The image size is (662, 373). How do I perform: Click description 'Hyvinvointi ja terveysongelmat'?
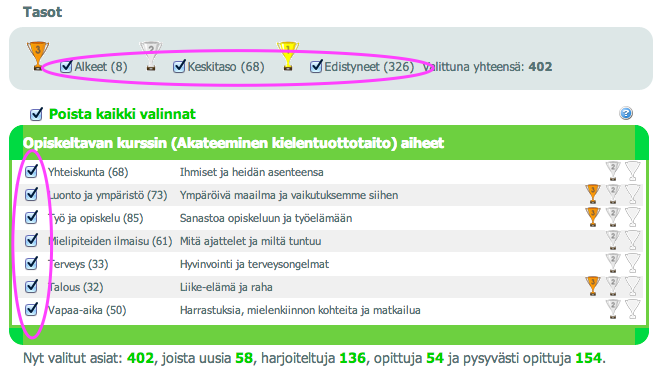(x=254, y=264)
